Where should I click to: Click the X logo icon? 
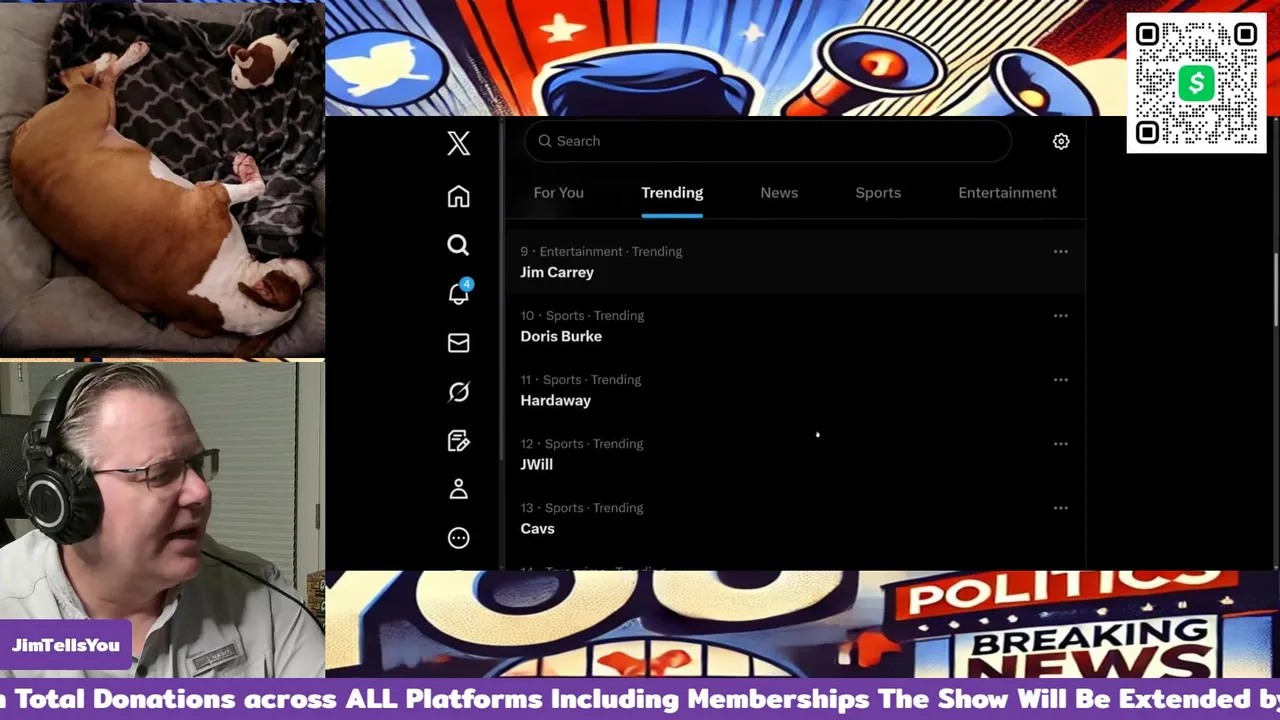tap(458, 143)
